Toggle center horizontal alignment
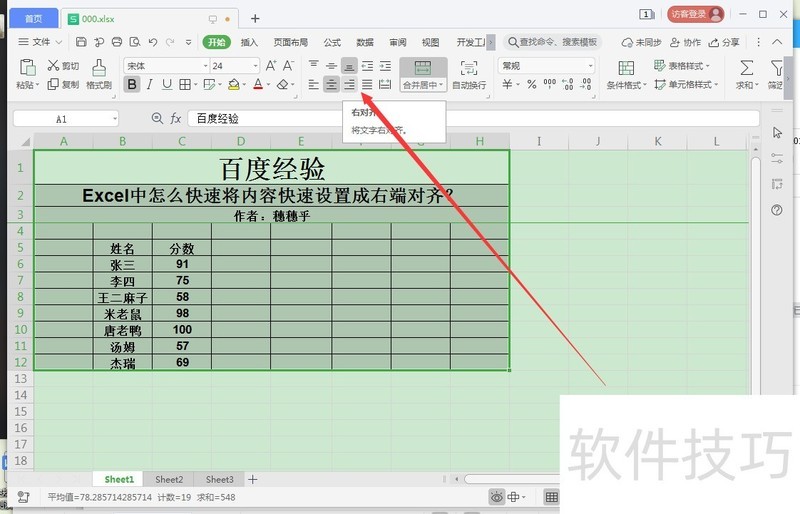Viewport: 800px width, 514px height. tap(331, 84)
